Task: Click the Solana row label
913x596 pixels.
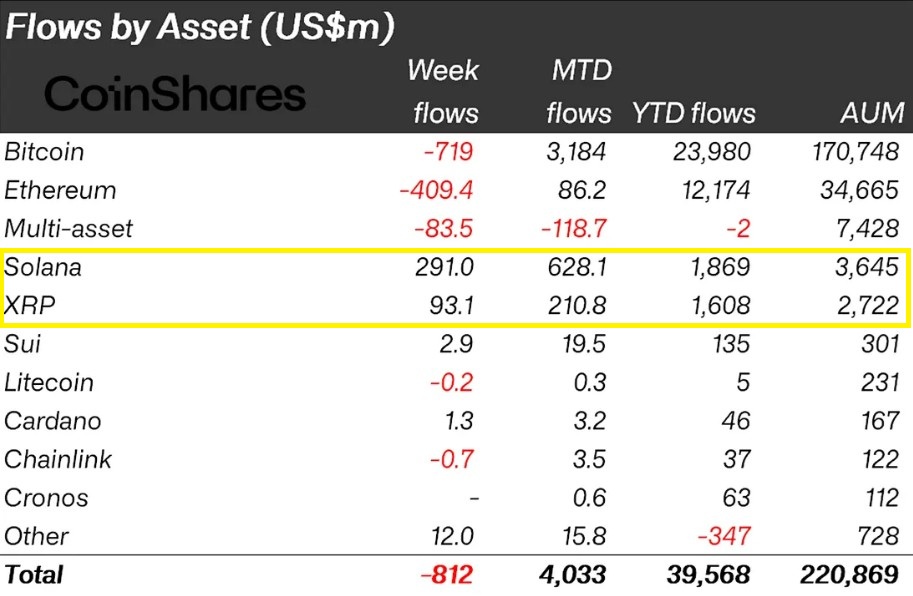Action: (43, 268)
